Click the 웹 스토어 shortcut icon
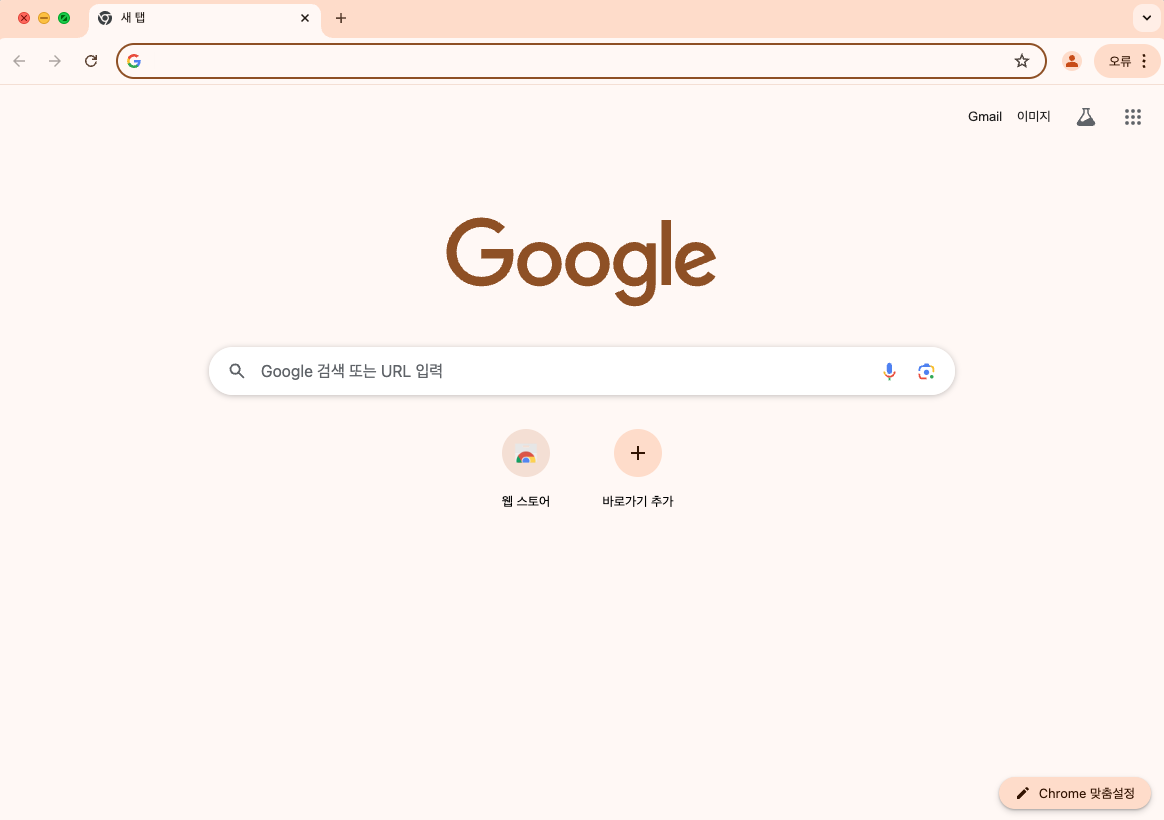 pyautogui.click(x=526, y=453)
